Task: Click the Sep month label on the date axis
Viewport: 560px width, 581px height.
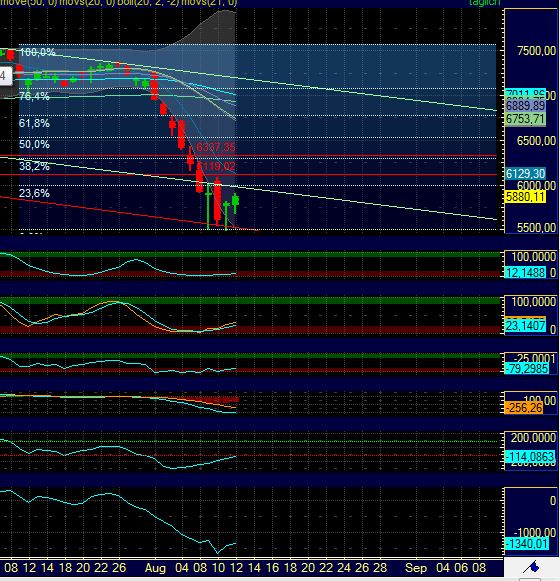Action: (415, 568)
